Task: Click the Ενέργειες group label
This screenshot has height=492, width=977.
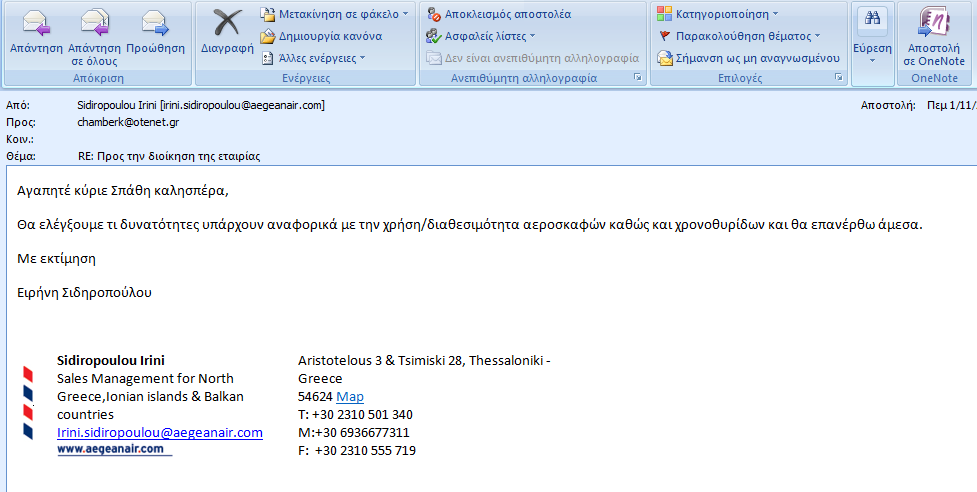Action: 306,78
